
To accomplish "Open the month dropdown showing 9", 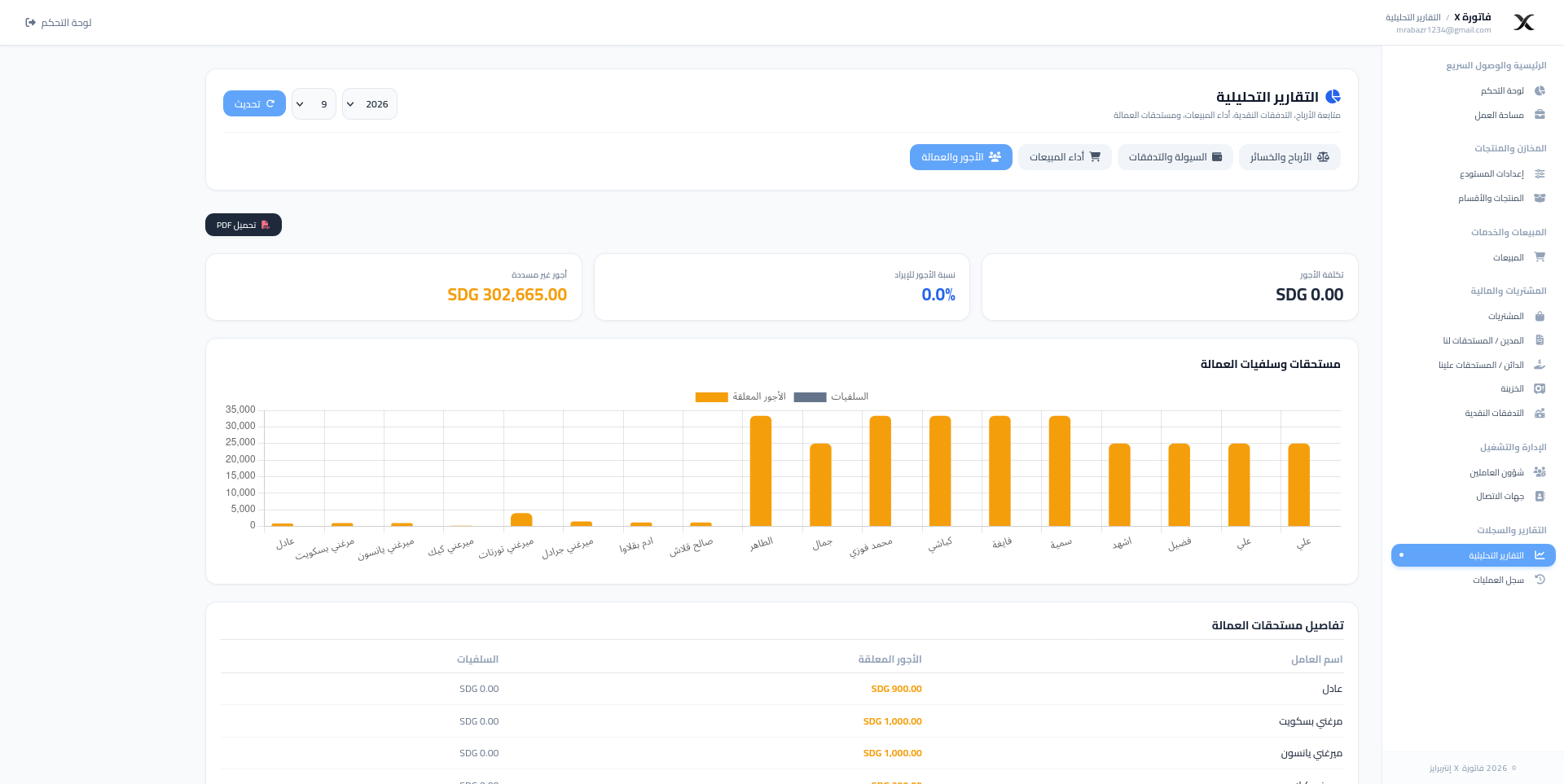I will 314,104.
